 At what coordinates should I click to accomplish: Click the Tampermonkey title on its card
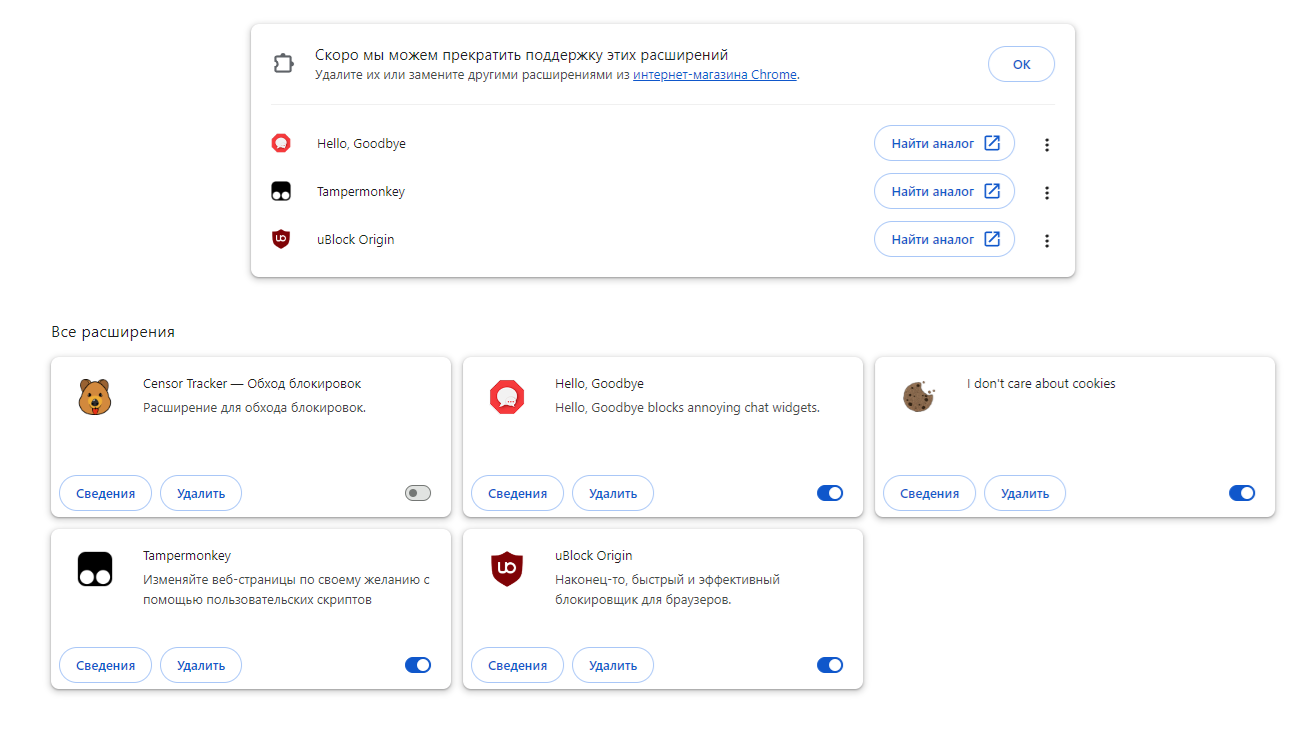tap(187, 556)
